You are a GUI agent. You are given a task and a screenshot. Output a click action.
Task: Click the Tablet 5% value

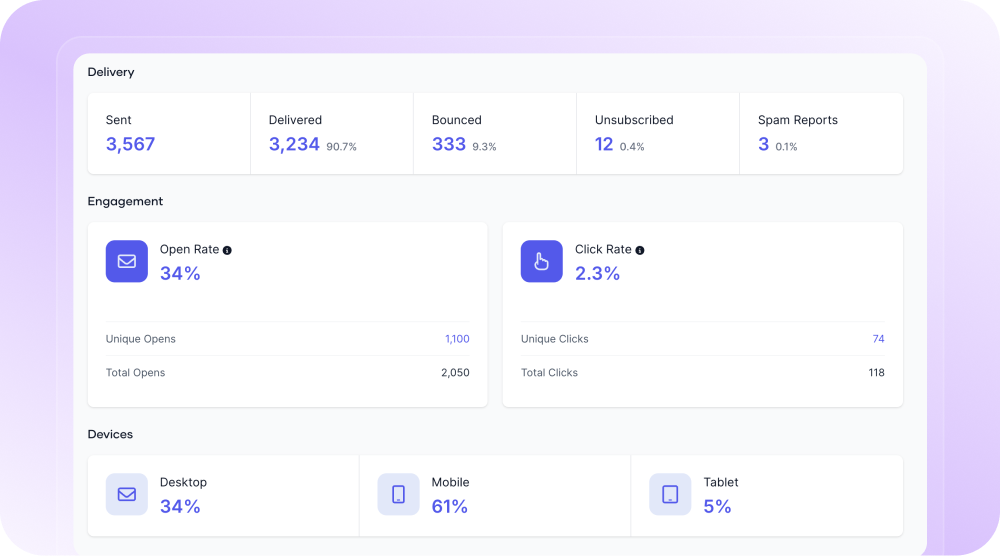[x=717, y=506]
